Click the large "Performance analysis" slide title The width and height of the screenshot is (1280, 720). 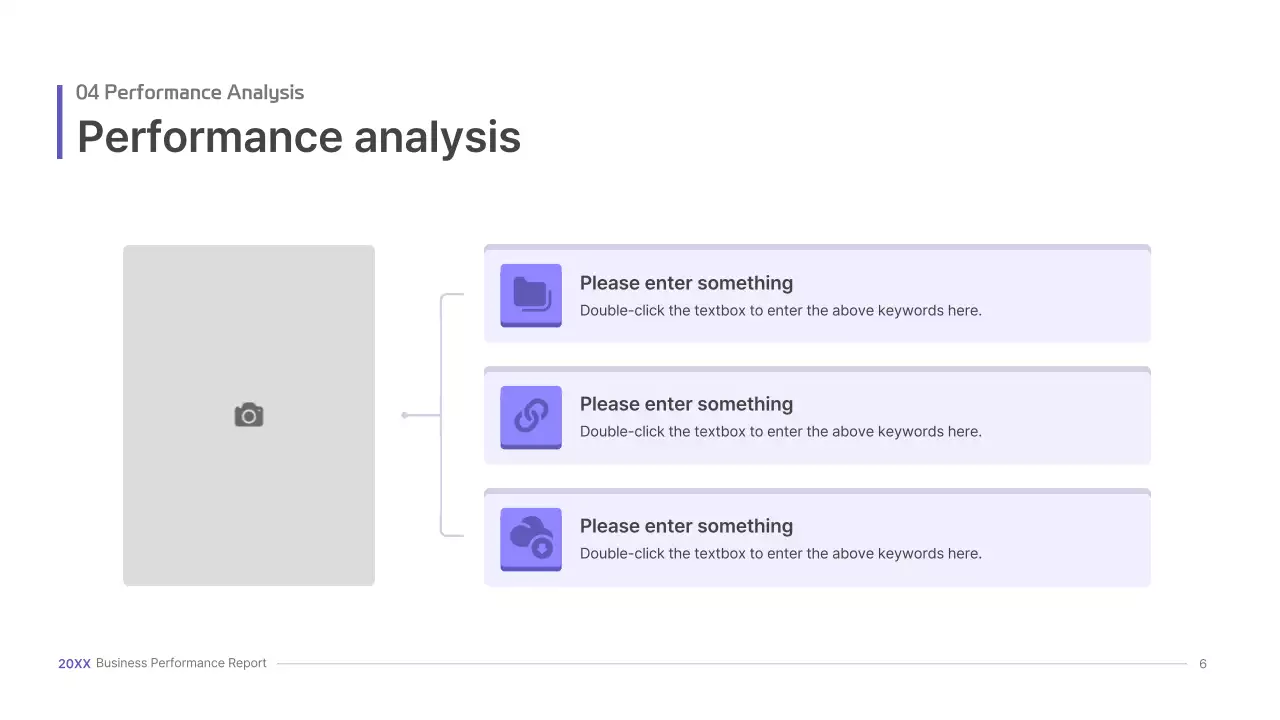pos(299,137)
